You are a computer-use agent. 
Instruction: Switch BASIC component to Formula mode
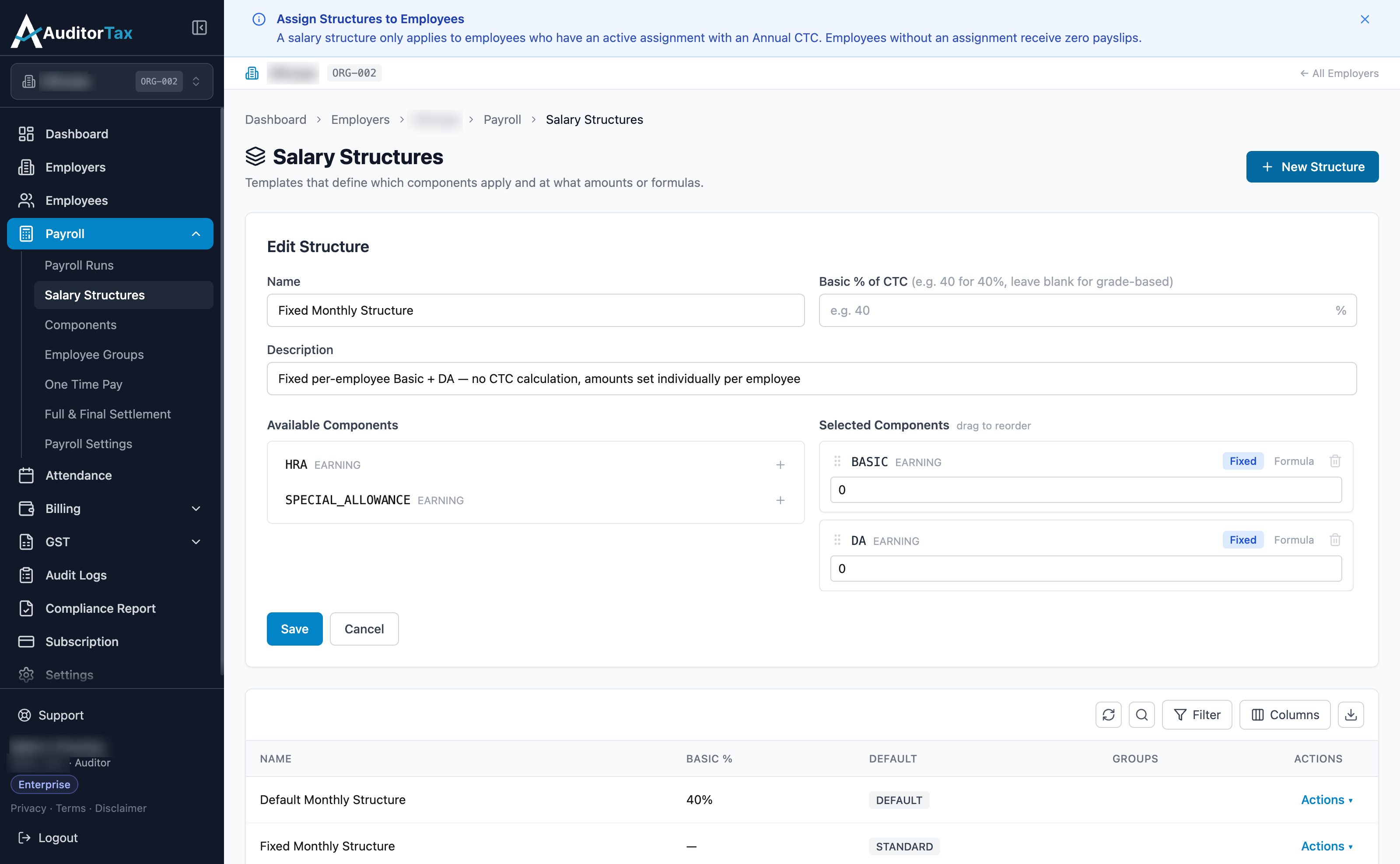pyautogui.click(x=1294, y=461)
